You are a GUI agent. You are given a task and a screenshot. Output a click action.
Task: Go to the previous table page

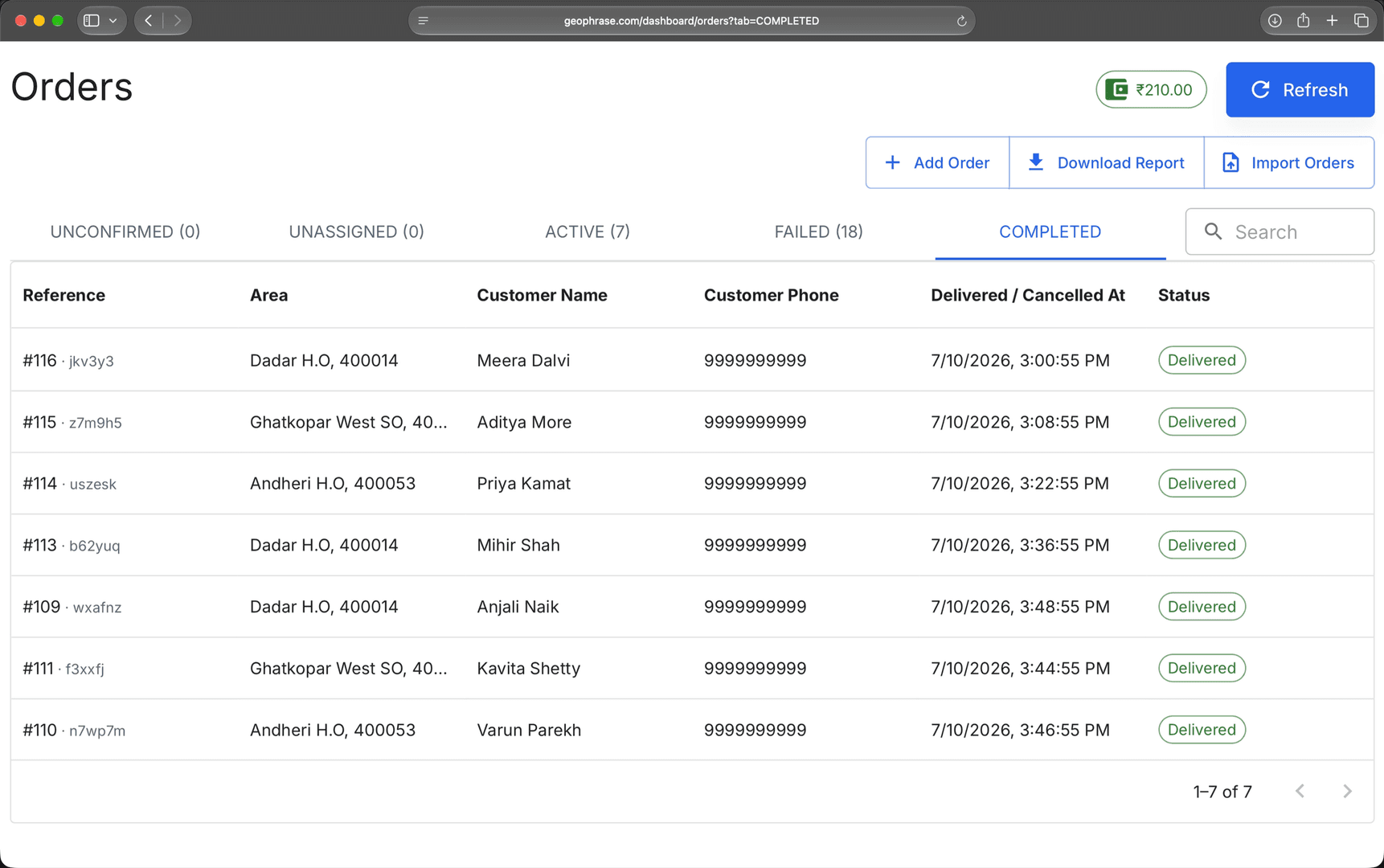[1300, 792]
